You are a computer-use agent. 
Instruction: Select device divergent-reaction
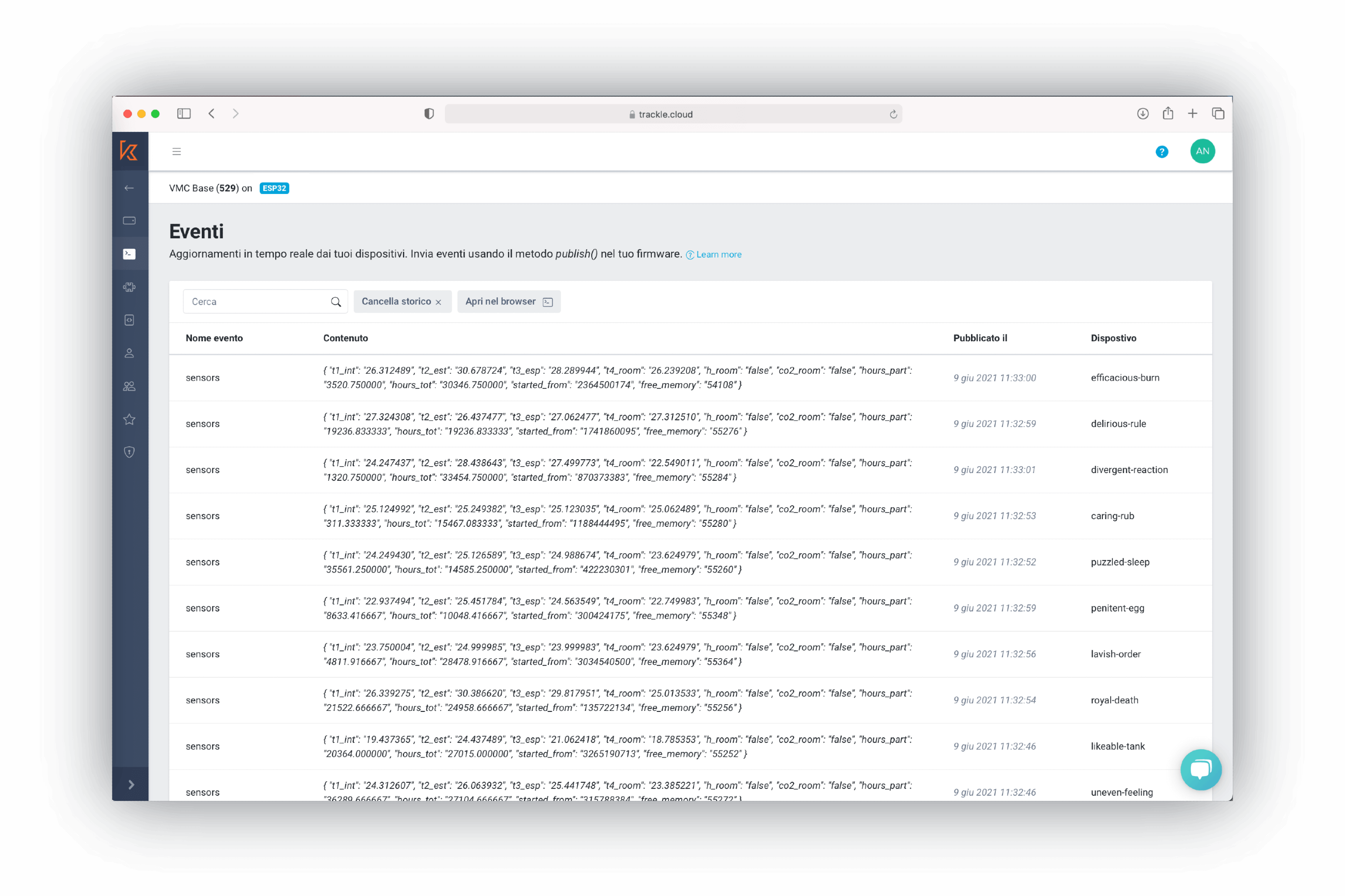tap(1129, 469)
